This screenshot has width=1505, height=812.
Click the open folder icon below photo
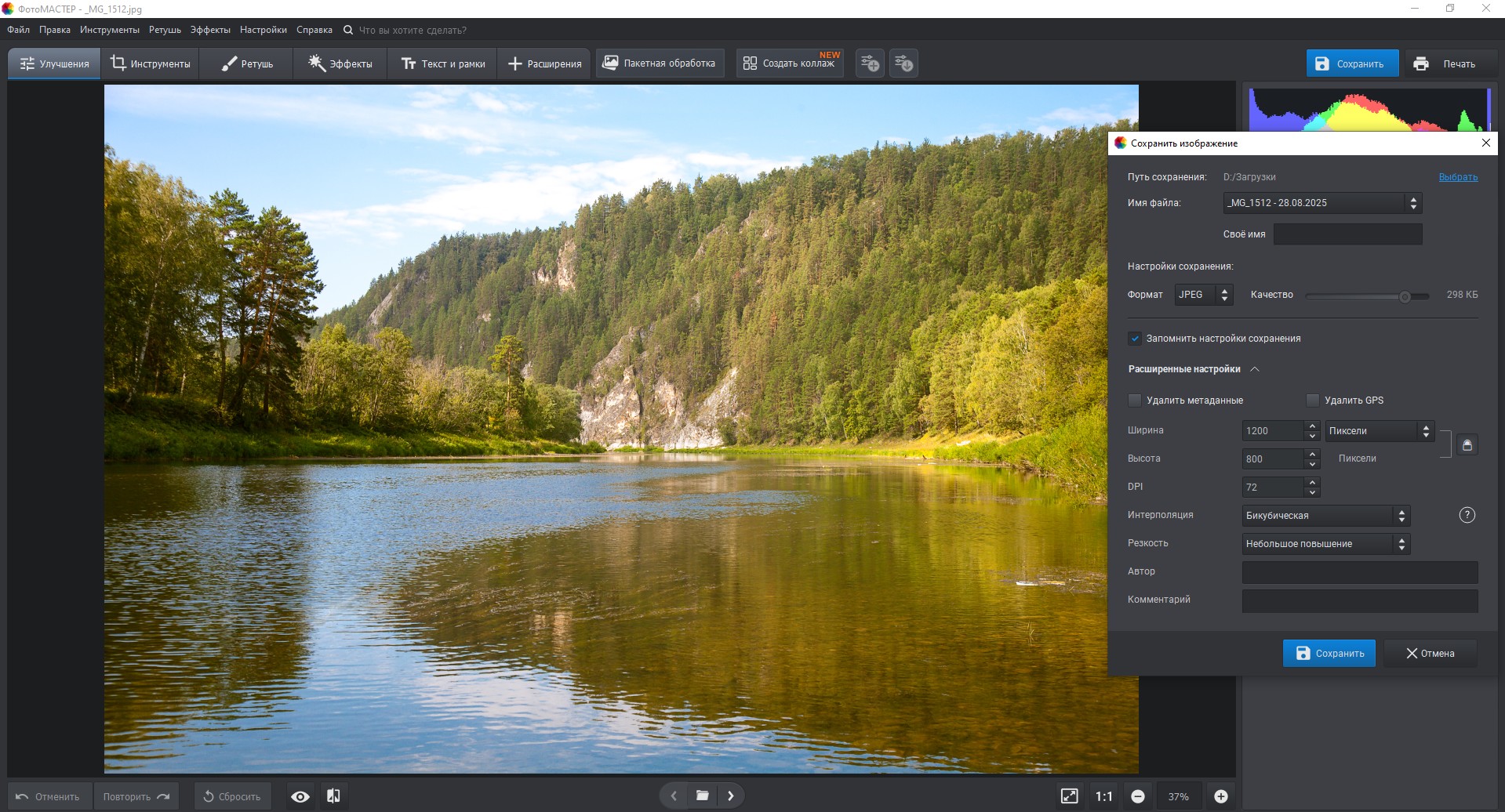click(702, 796)
